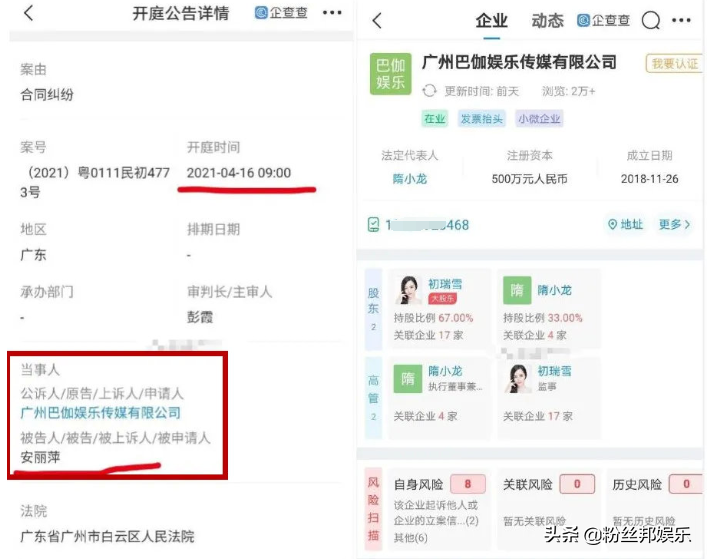707x559 pixels.
Task: Click 大股东 badge under 初瑞雪
Action: tap(442, 299)
